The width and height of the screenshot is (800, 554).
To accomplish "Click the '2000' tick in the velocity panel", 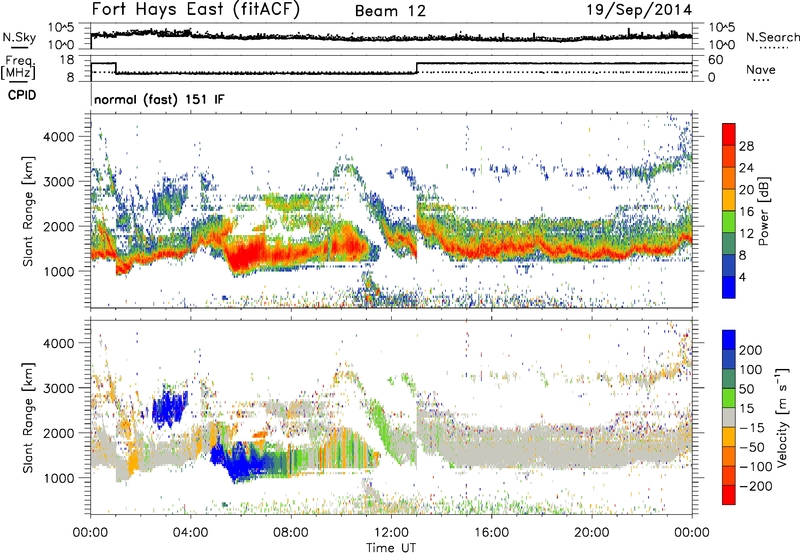I will (58, 433).
